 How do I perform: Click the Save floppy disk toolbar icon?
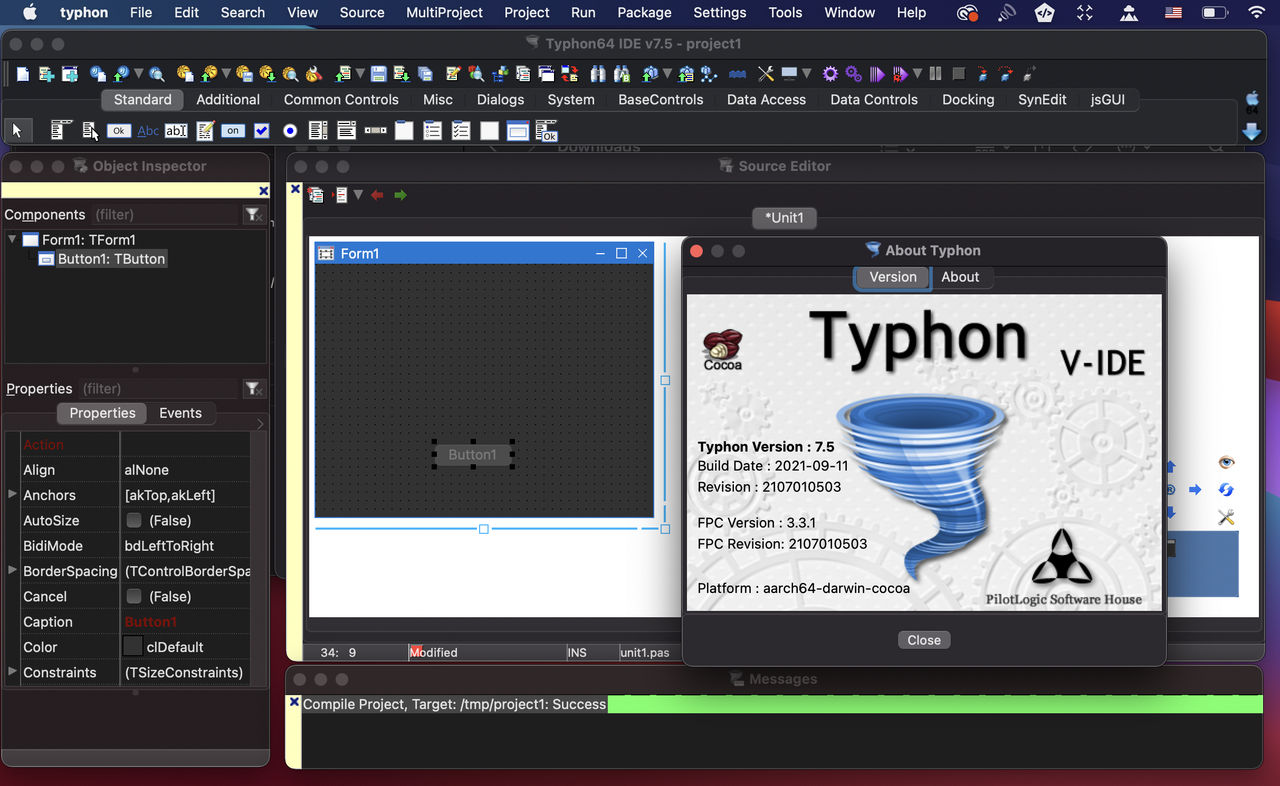378,74
